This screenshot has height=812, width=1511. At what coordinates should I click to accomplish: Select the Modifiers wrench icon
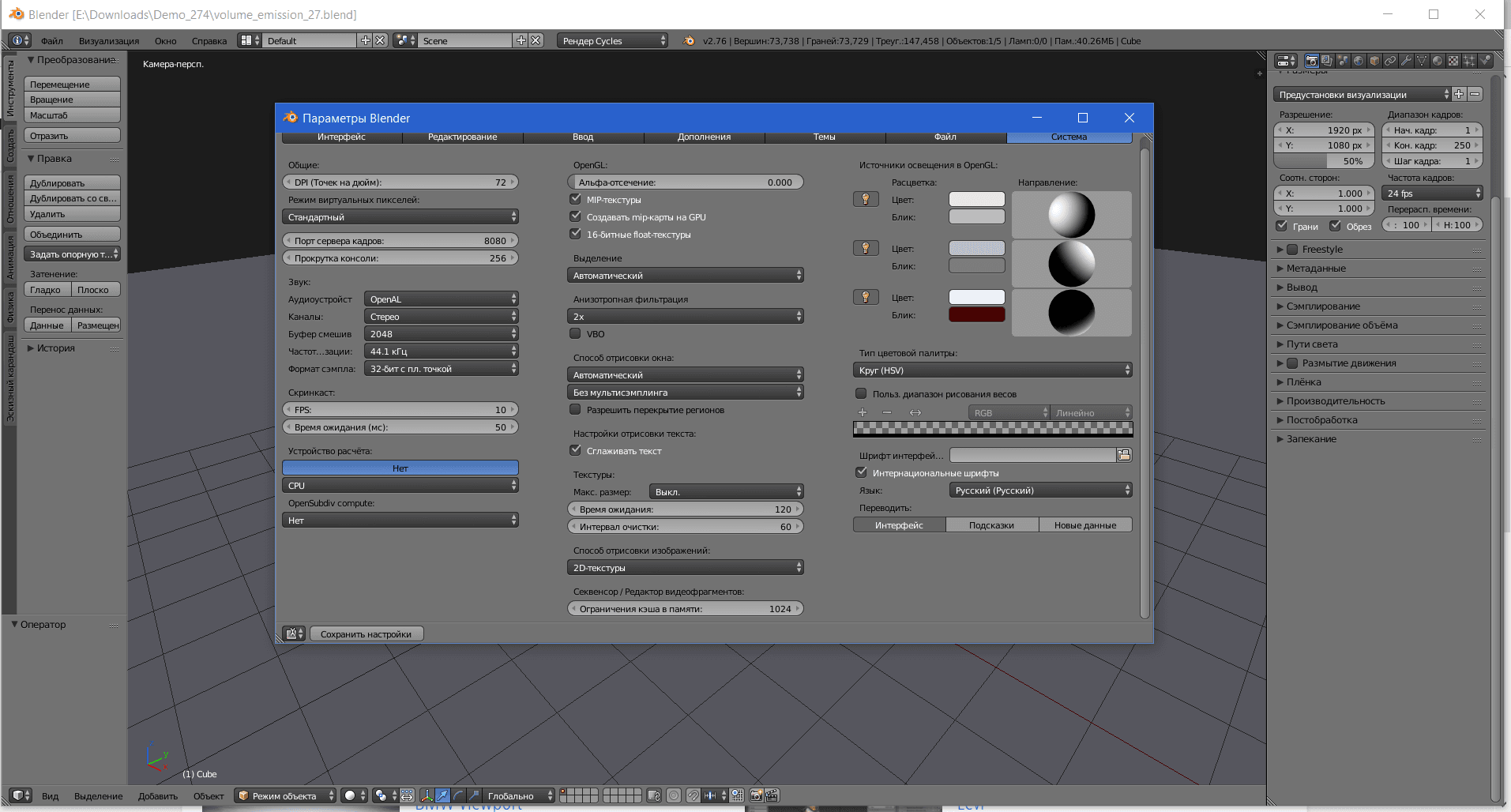click(1406, 61)
